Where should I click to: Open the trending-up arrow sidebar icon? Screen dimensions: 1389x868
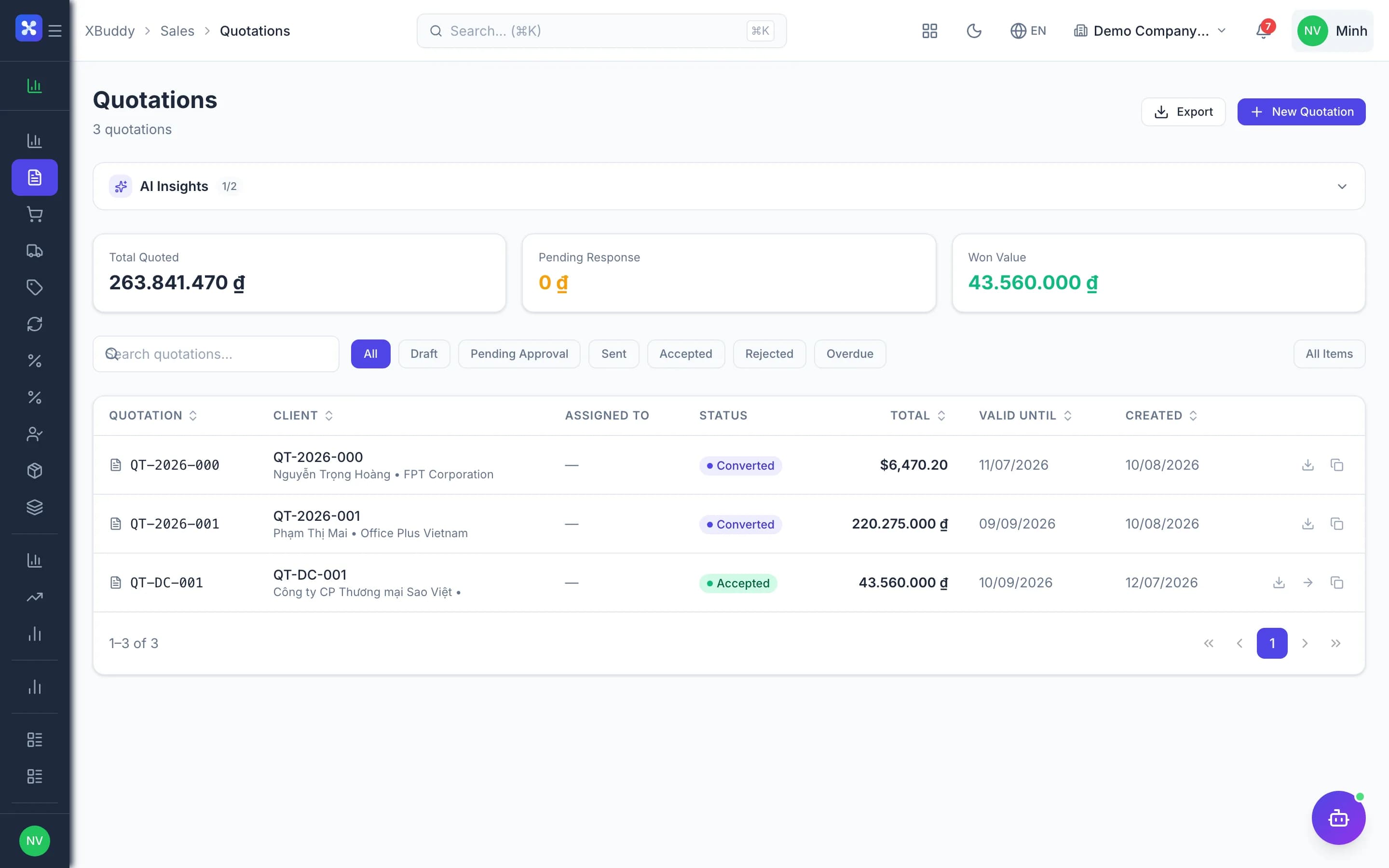coord(34,597)
